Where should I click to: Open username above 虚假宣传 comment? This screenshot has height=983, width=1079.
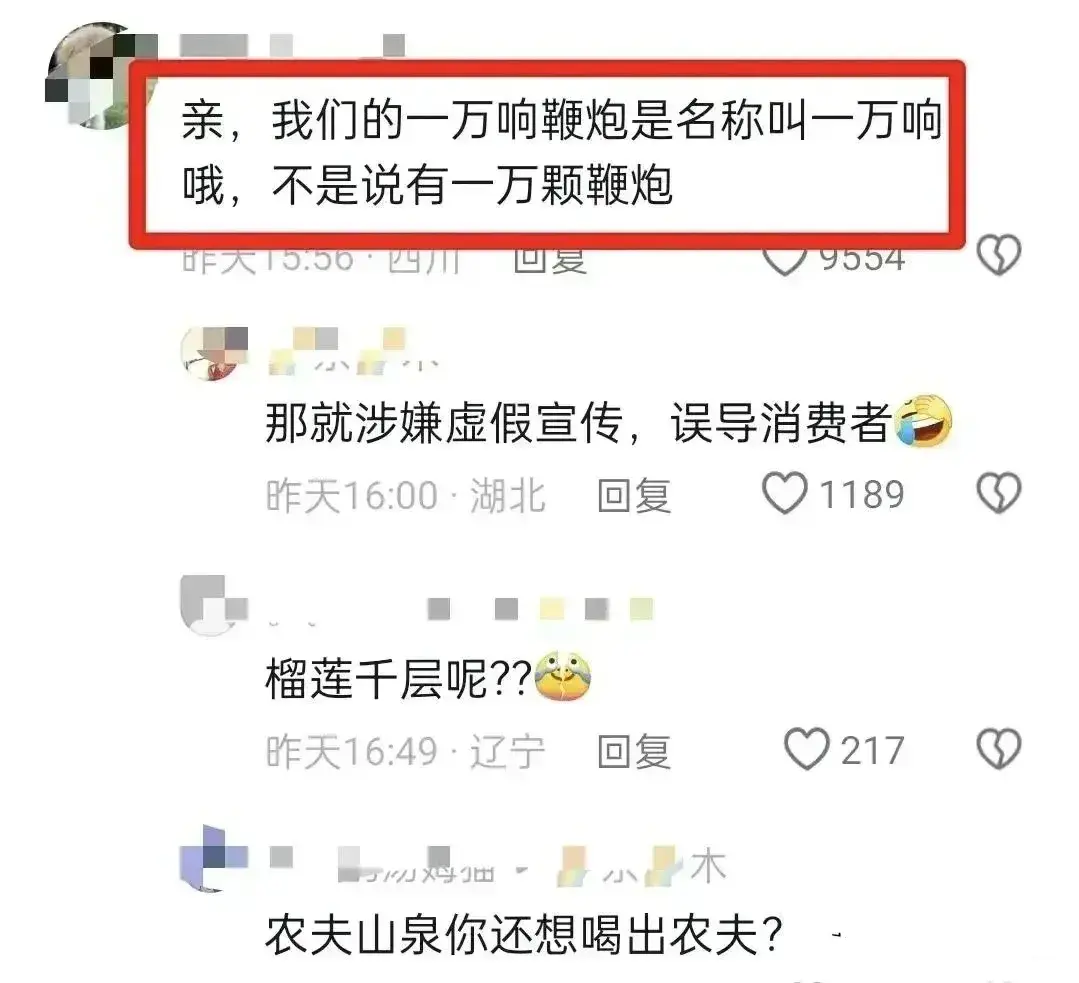click(353, 351)
